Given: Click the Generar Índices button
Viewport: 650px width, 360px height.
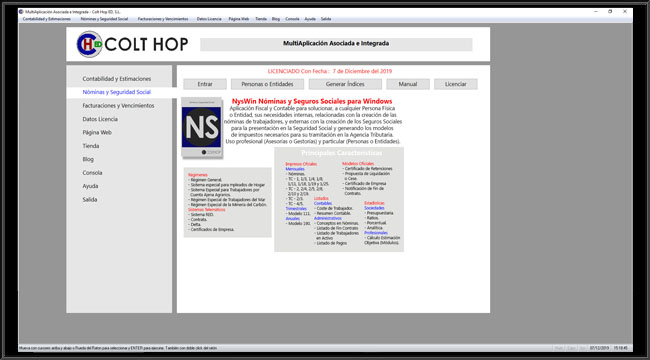Looking at the screenshot, I should [345, 84].
